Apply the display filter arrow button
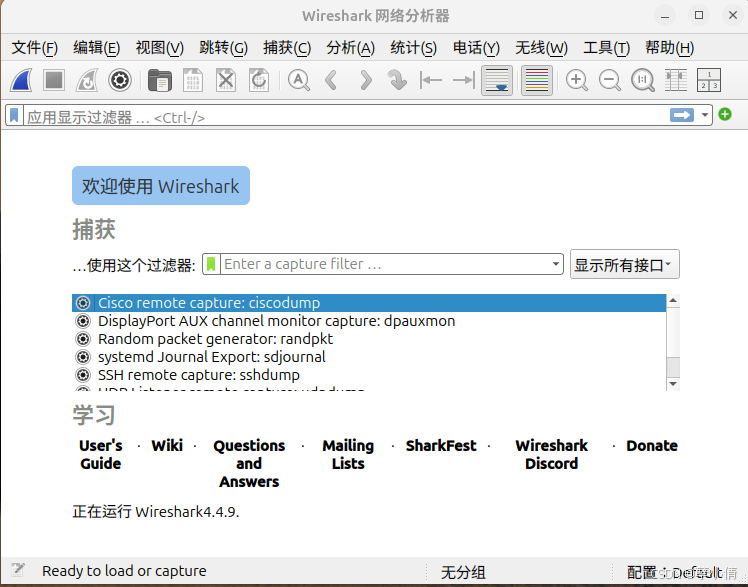The width and height of the screenshot is (748, 587). (682, 115)
